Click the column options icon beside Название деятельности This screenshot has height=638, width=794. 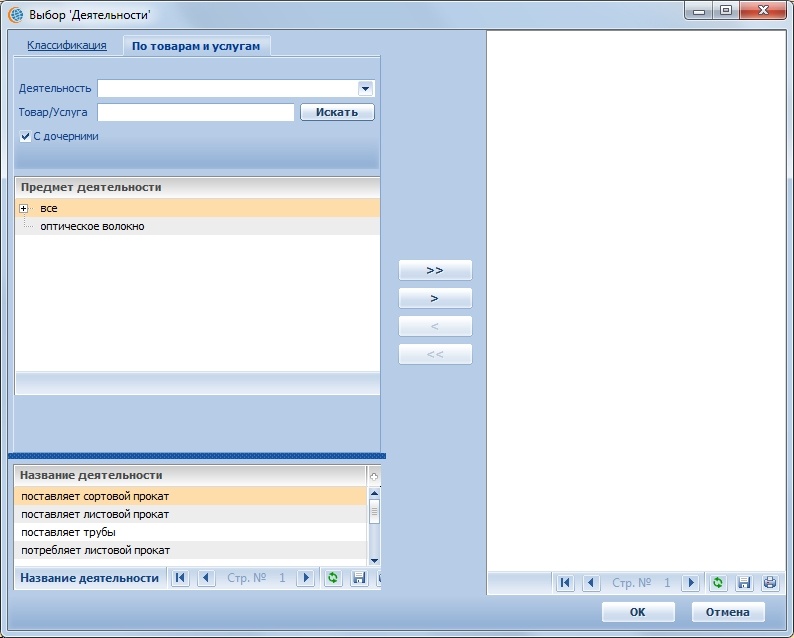(x=374, y=476)
